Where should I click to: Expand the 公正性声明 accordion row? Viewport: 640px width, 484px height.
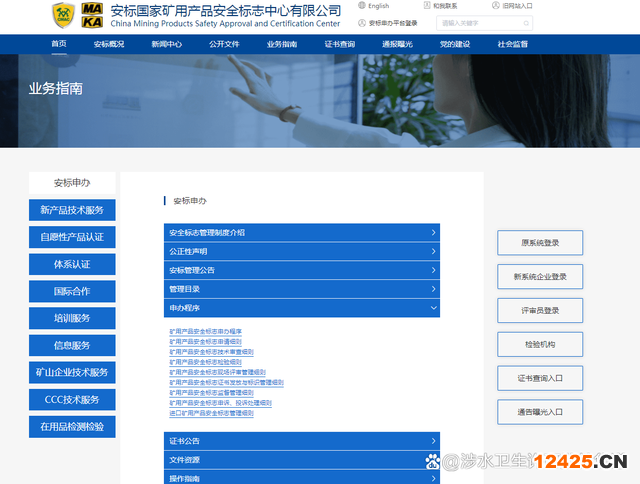pyautogui.click(x=301, y=252)
